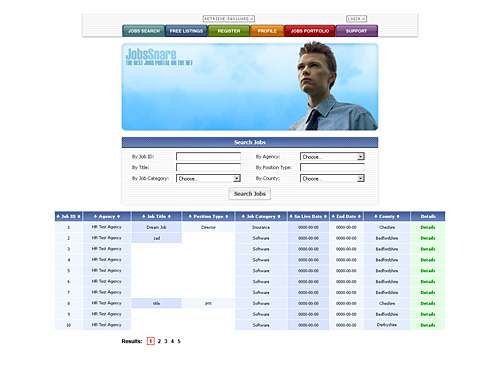Open the By Job Category dropdown
Viewport: 500px width, 375px height.
click(x=208, y=178)
